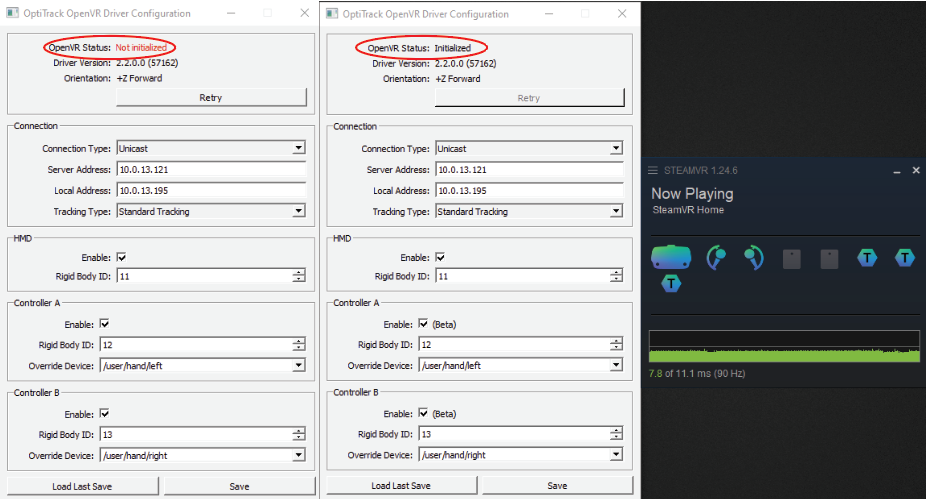Click the first base station icon
Viewport: 926px width, 499px height.
791,259
